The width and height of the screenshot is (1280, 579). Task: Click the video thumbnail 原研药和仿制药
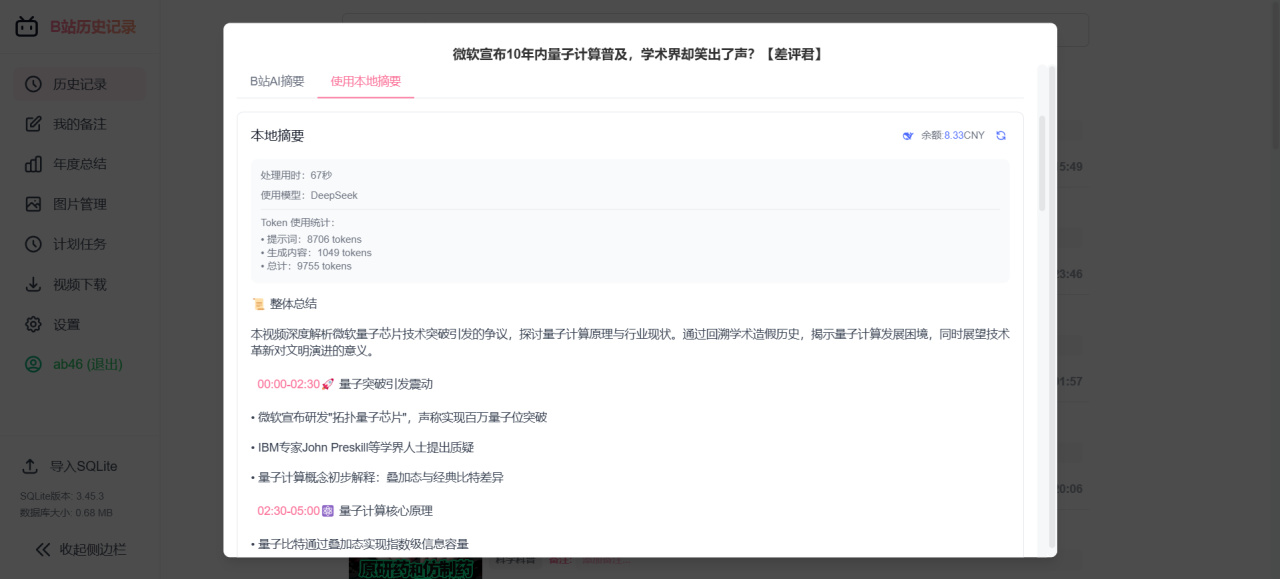click(415, 569)
